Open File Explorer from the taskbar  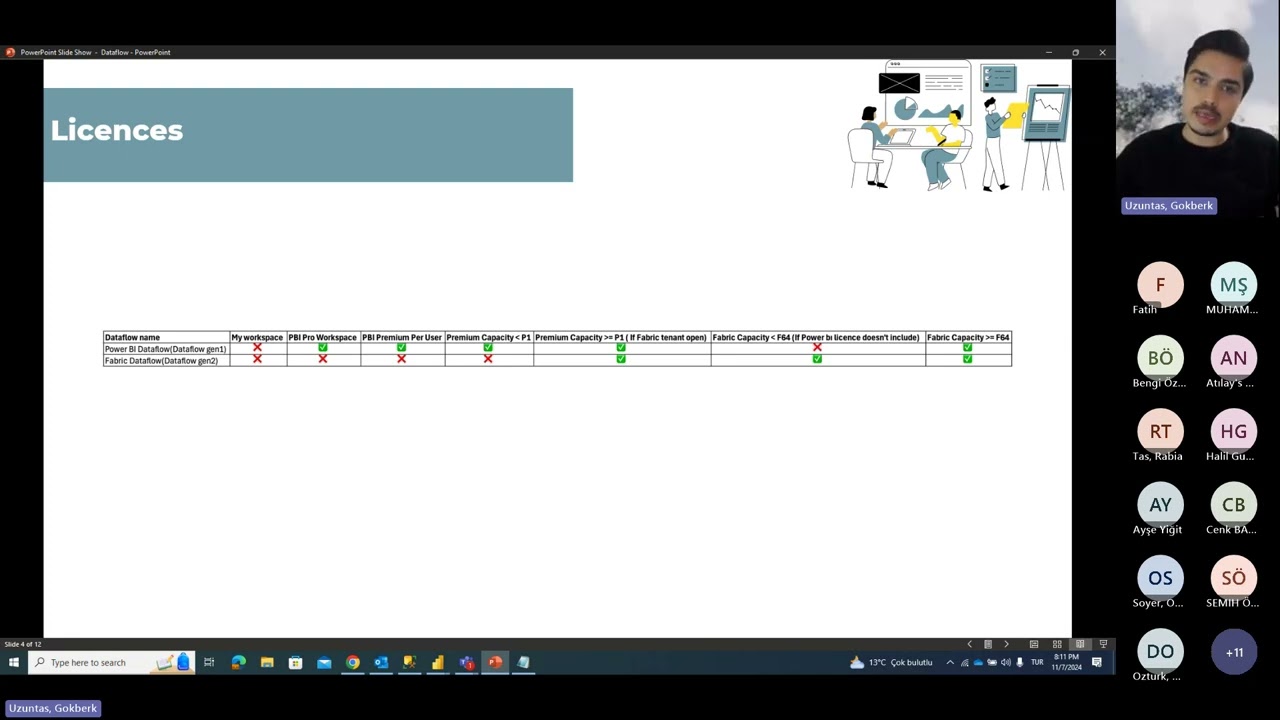tap(267, 662)
